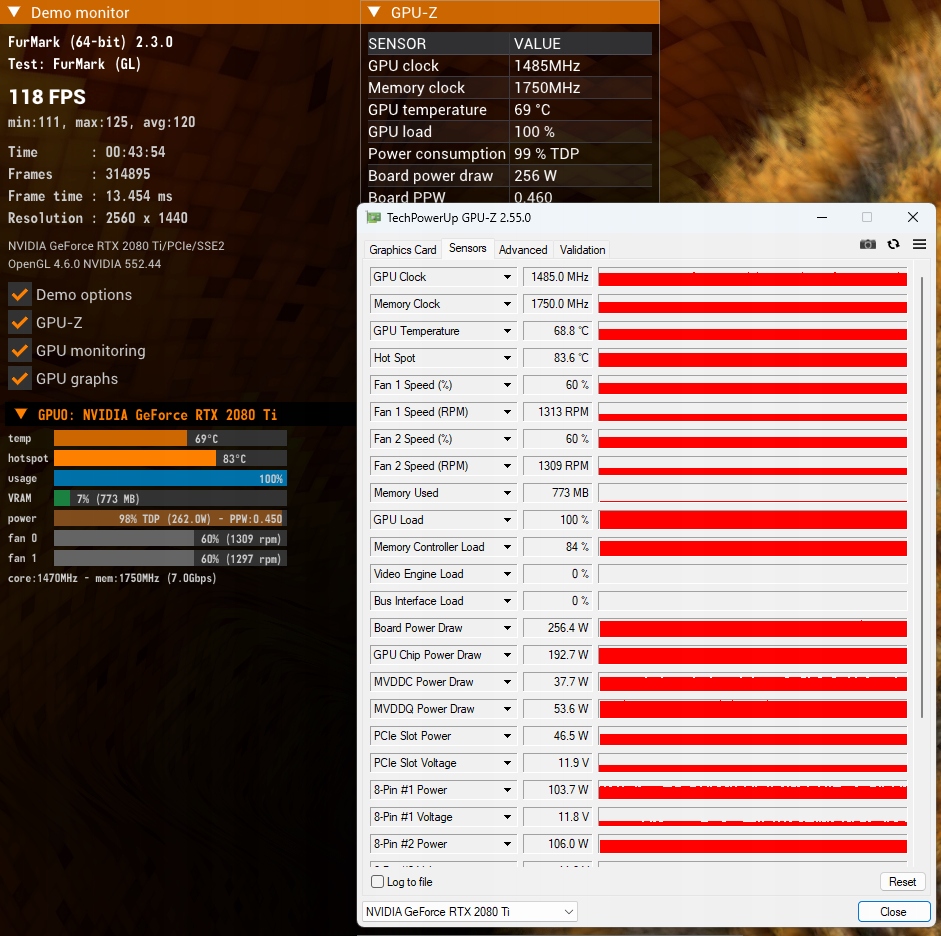This screenshot has width=941, height=936.
Task: Open the Fan 2 Speed (RPM) dropdown
Action: pos(507,466)
